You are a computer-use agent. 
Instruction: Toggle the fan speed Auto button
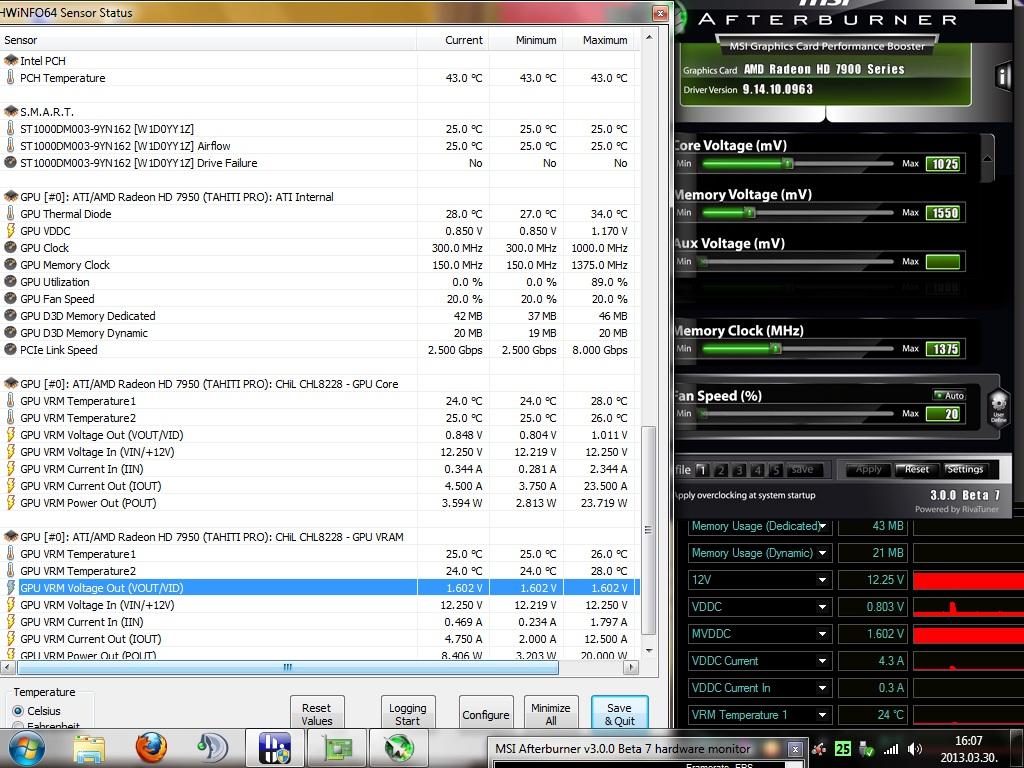pos(949,395)
